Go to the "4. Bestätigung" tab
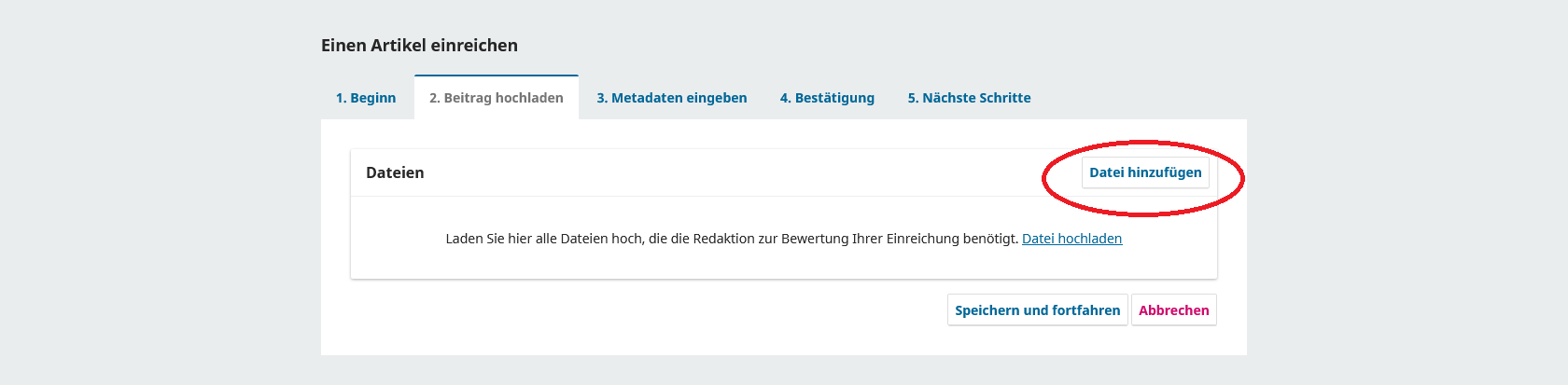Viewport: 1568px width, 385px height. (x=827, y=98)
